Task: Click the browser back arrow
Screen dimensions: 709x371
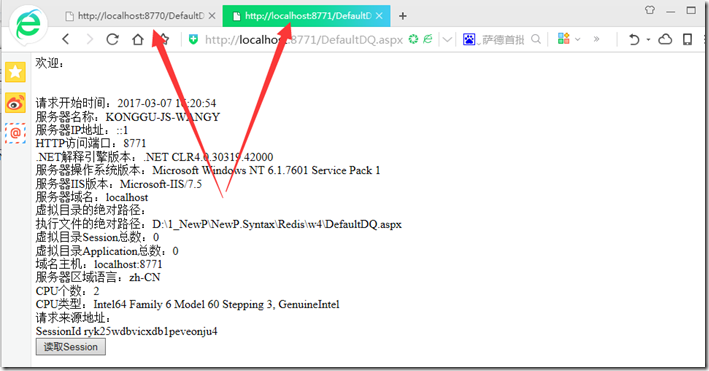Action: [66, 39]
